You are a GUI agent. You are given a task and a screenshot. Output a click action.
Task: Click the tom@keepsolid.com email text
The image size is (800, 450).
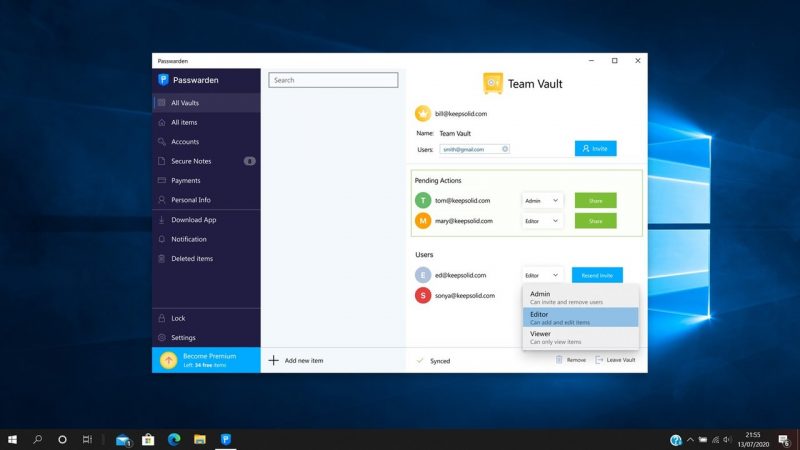[x=462, y=201]
